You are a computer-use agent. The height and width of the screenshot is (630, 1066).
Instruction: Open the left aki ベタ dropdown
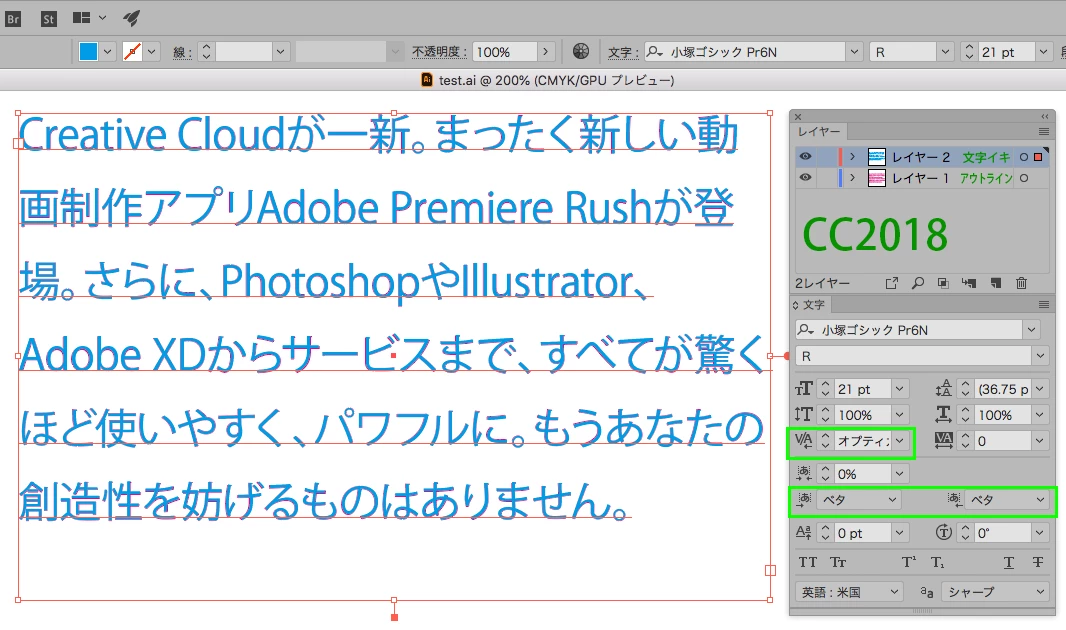coord(859,500)
